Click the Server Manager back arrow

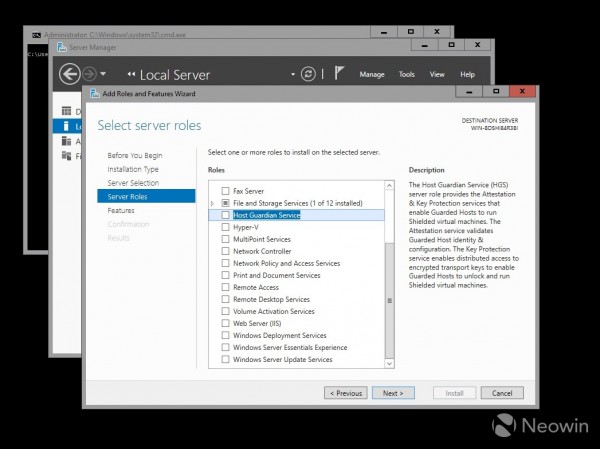pyautogui.click(x=70, y=73)
